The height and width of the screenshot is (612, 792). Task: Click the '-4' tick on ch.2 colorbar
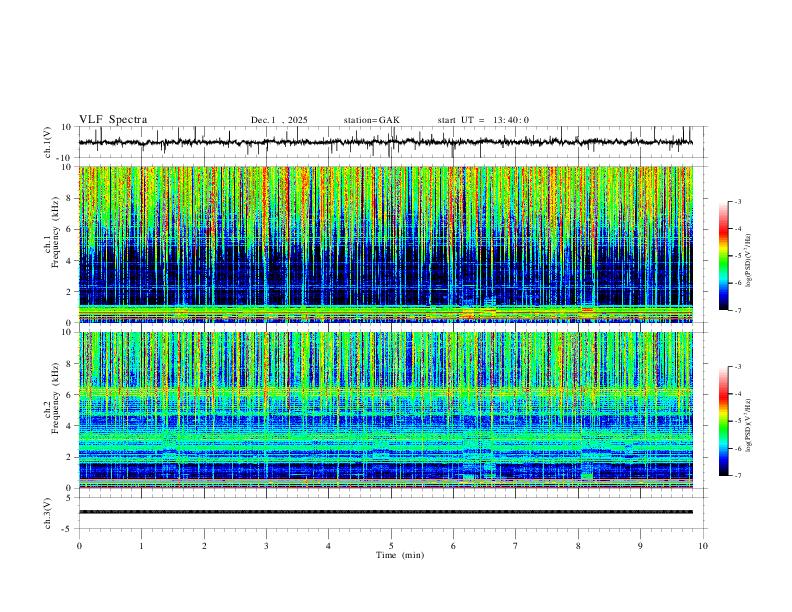(x=737, y=394)
